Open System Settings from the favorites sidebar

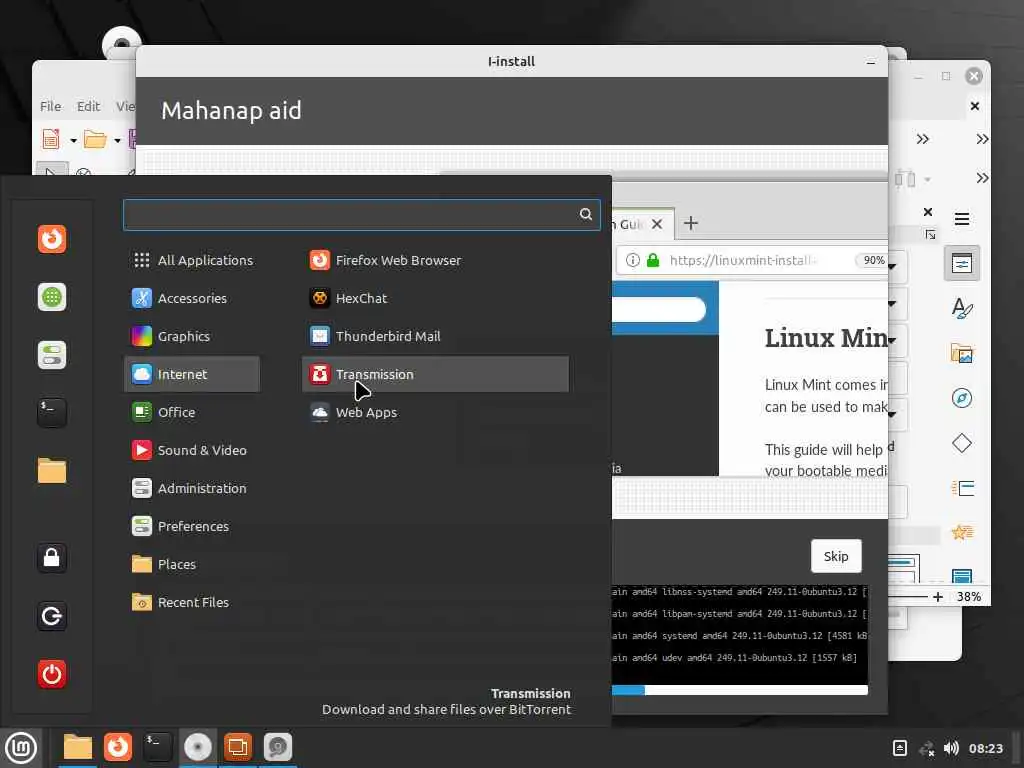tap(52, 355)
